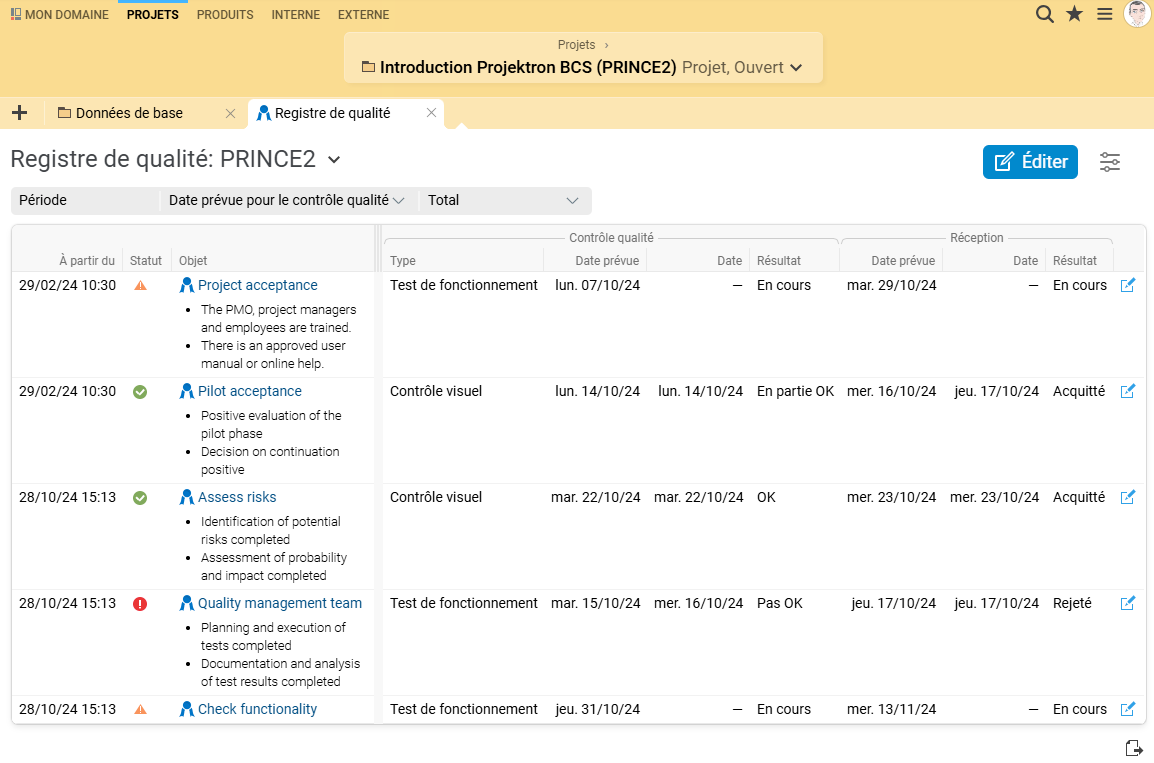Screen dimensions: 1154x763
Task: Open the search magnifier icon
Action: click(x=1044, y=14)
